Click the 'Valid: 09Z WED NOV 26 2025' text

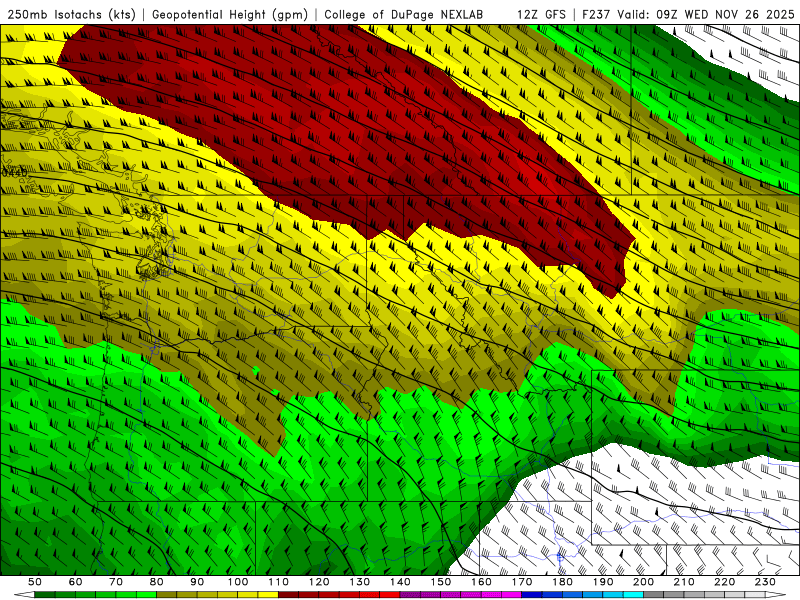[706, 15]
